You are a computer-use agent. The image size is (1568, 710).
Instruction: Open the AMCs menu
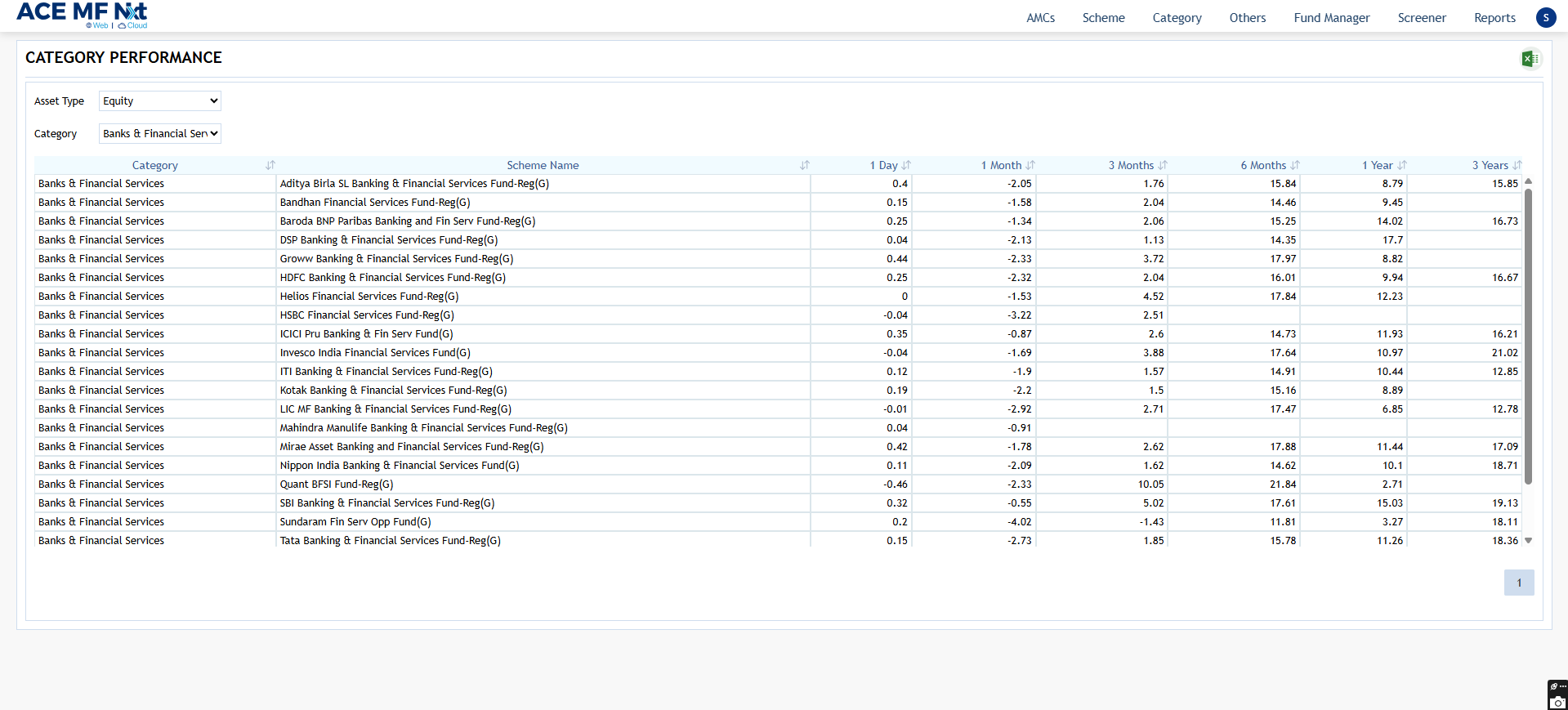[1040, 18]
